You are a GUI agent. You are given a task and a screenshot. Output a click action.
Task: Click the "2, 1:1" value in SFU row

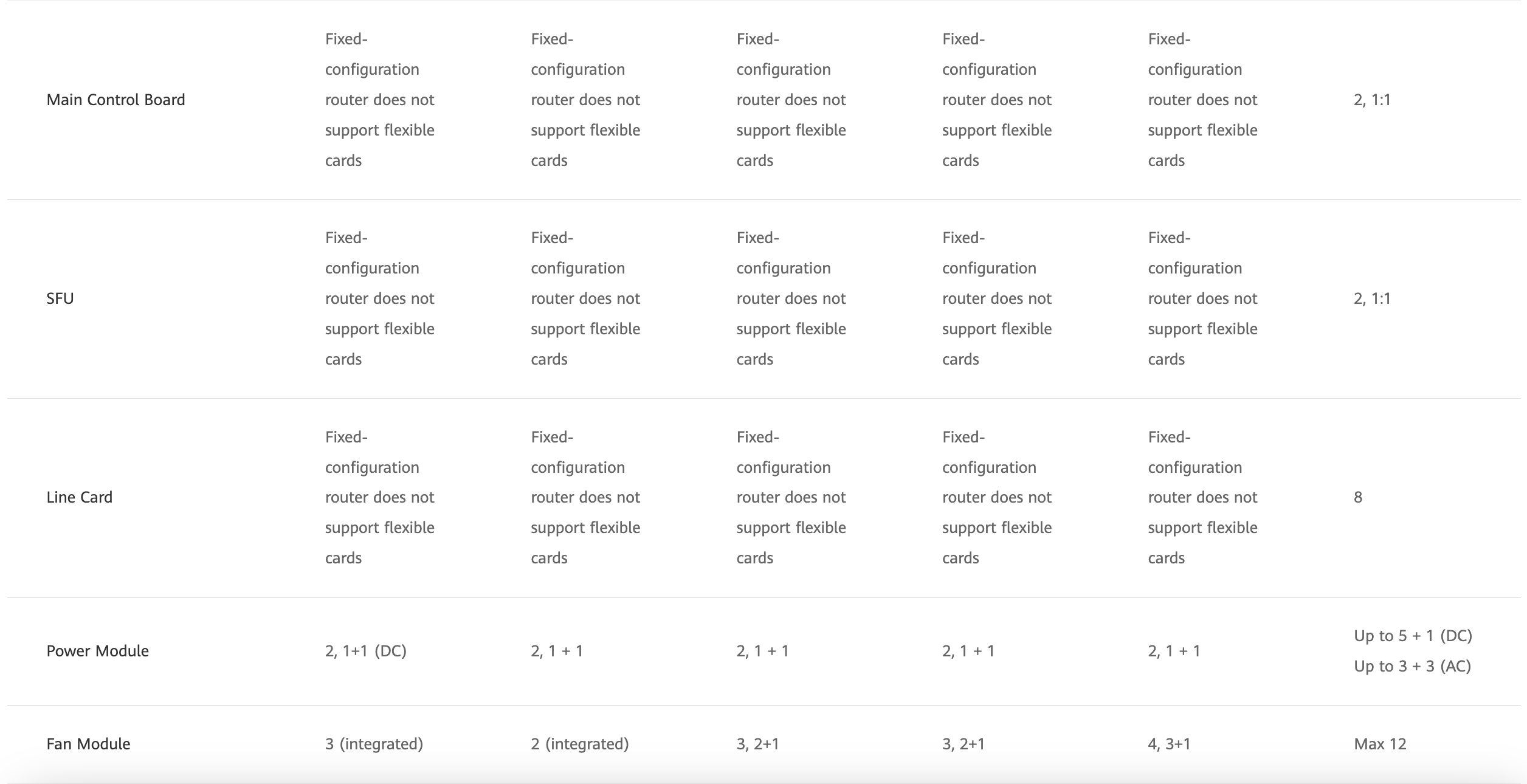point(1372,298)
